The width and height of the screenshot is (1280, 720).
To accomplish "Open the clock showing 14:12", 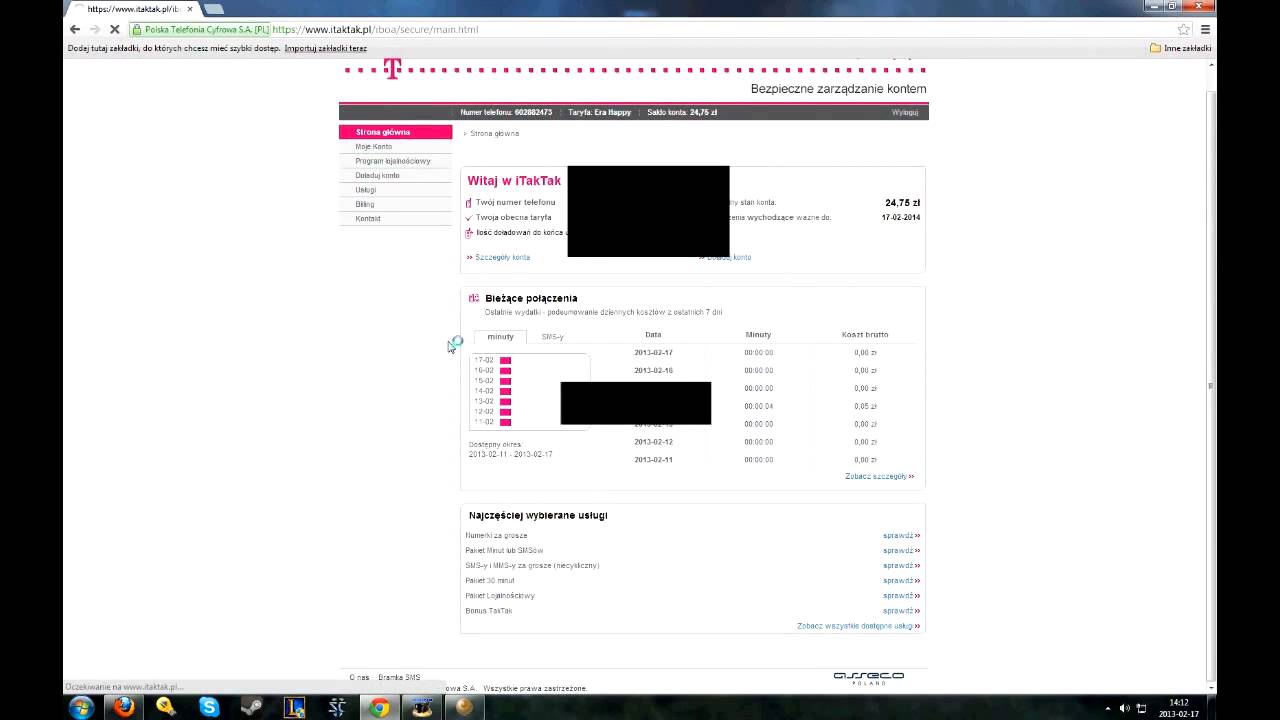I will [x=1179, y=708].
